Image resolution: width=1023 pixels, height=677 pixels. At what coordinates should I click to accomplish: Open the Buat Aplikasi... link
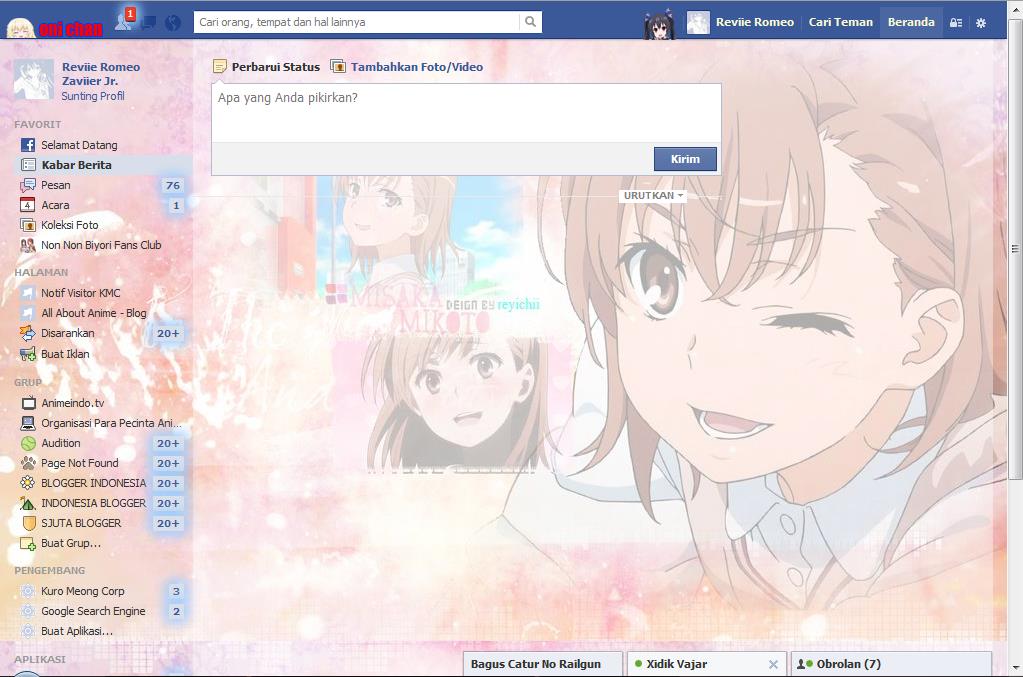77,631
